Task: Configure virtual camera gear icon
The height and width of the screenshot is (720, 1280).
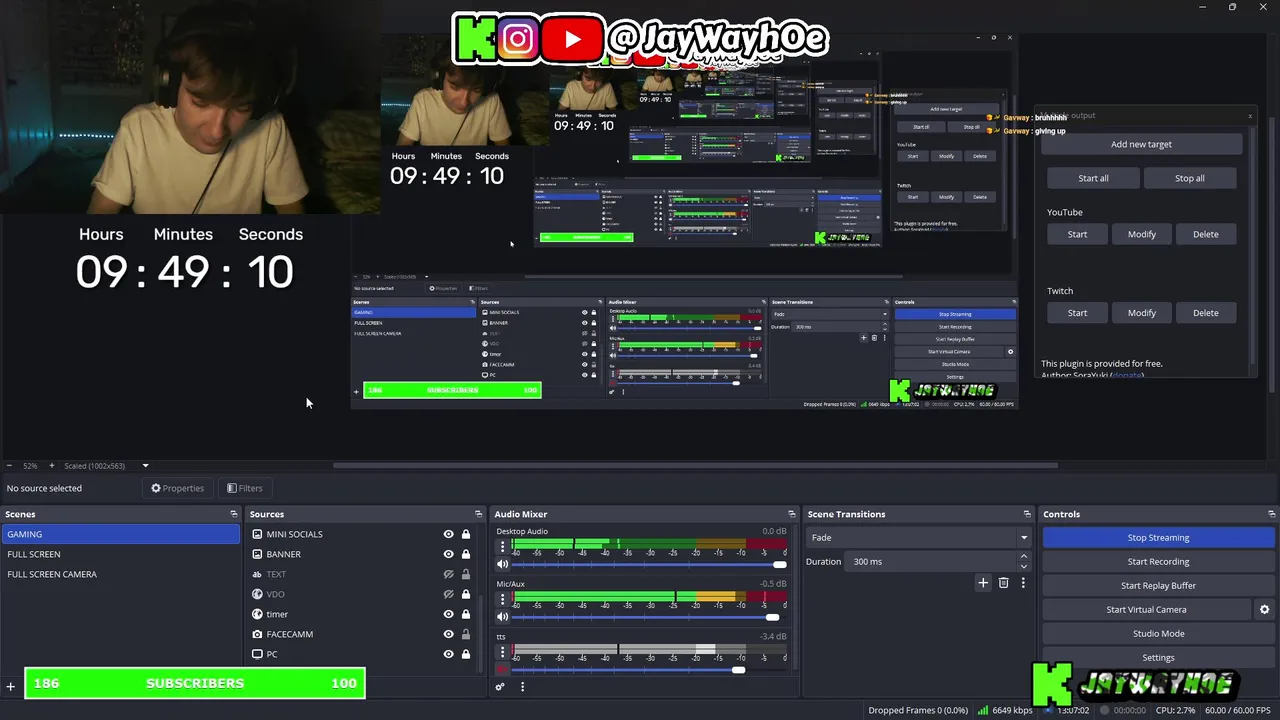Action: 1264,609
